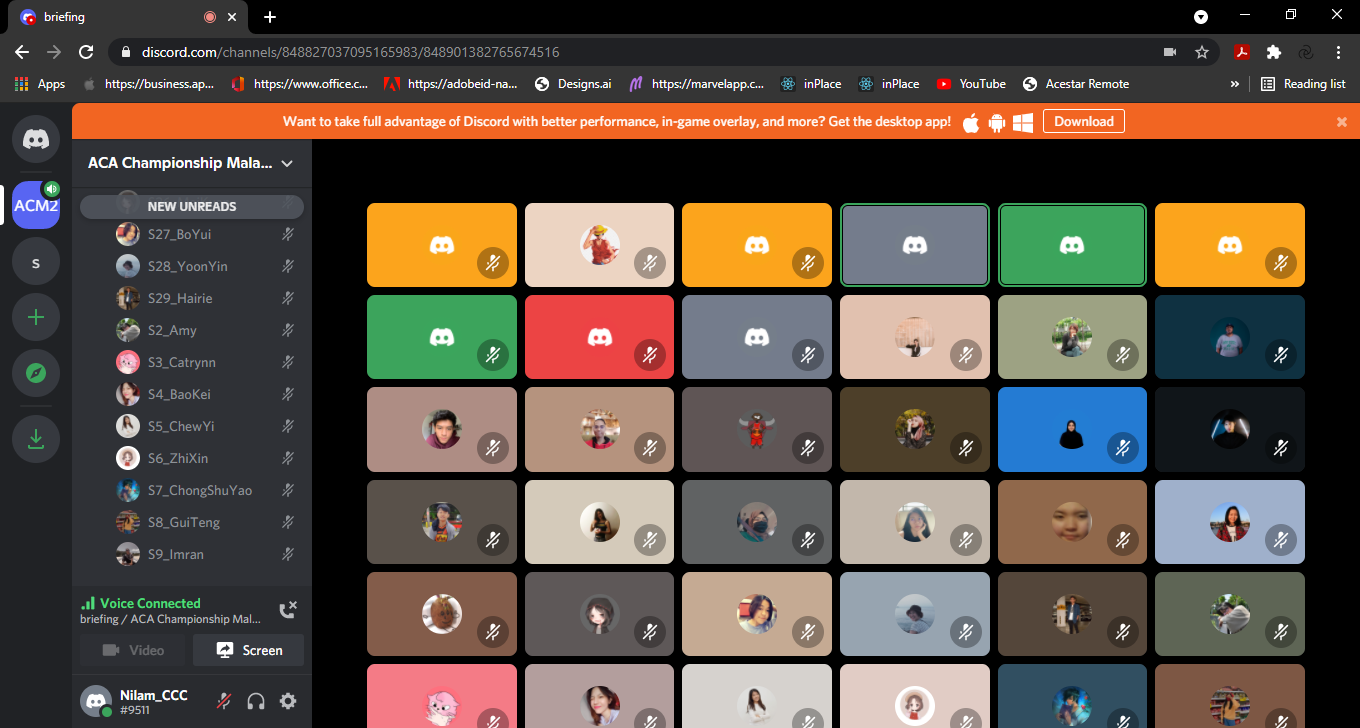Expand the ACA Championship server dropdown
1360x728 pixels.
coord(287,163)
